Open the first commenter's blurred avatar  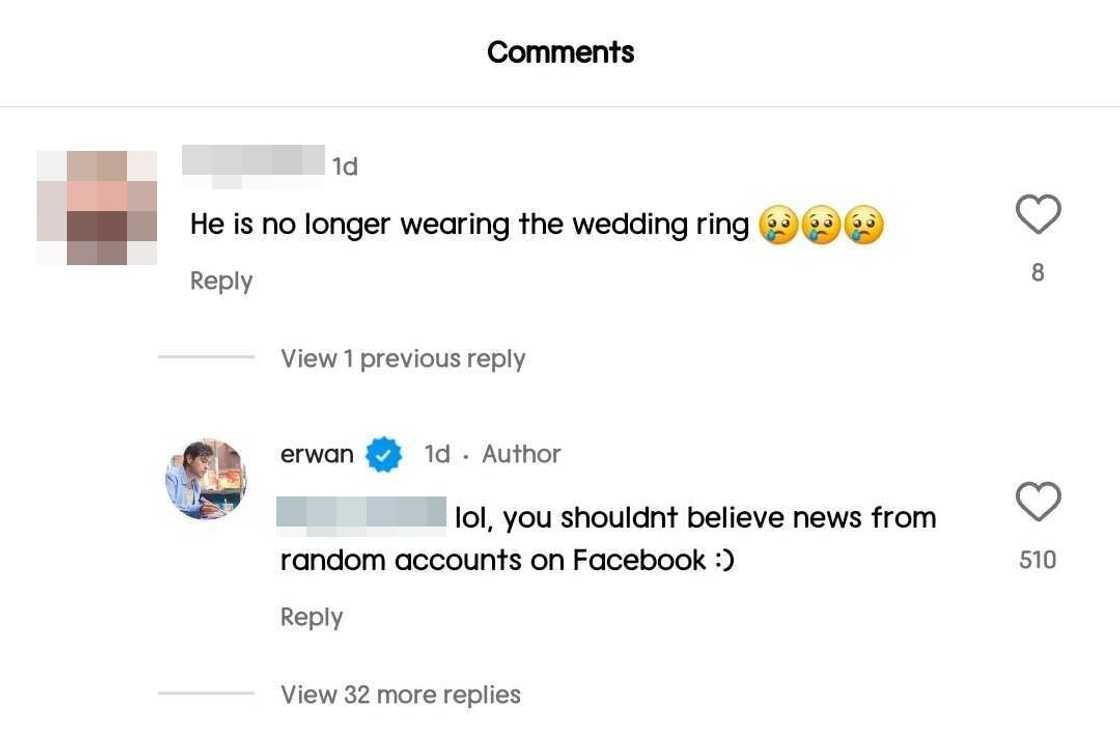97,207
